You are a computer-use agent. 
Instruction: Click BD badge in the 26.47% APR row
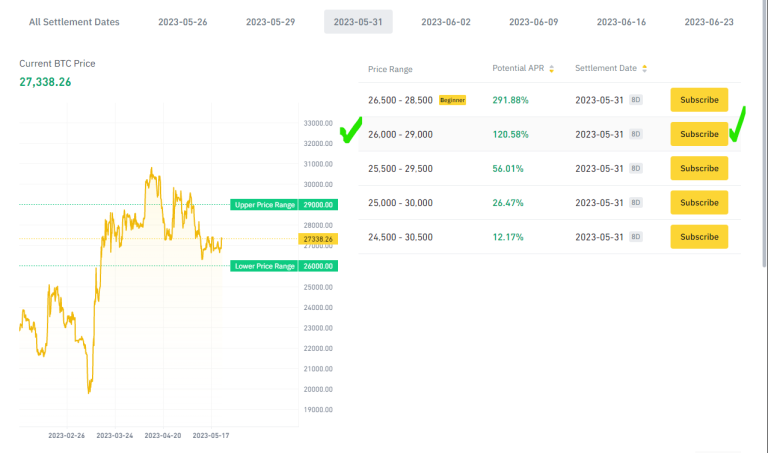635,203
